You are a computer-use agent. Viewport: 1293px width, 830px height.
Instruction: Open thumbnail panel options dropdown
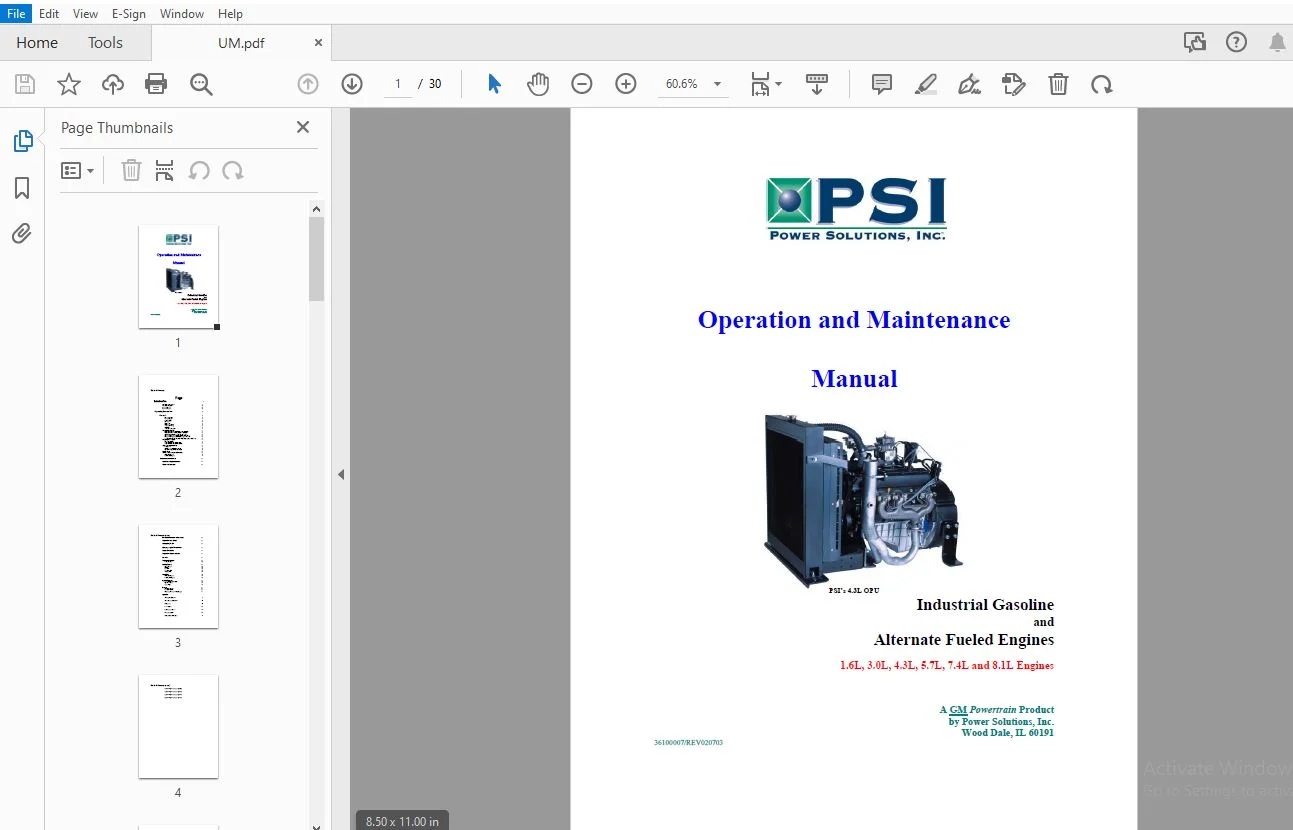point(77,170)
